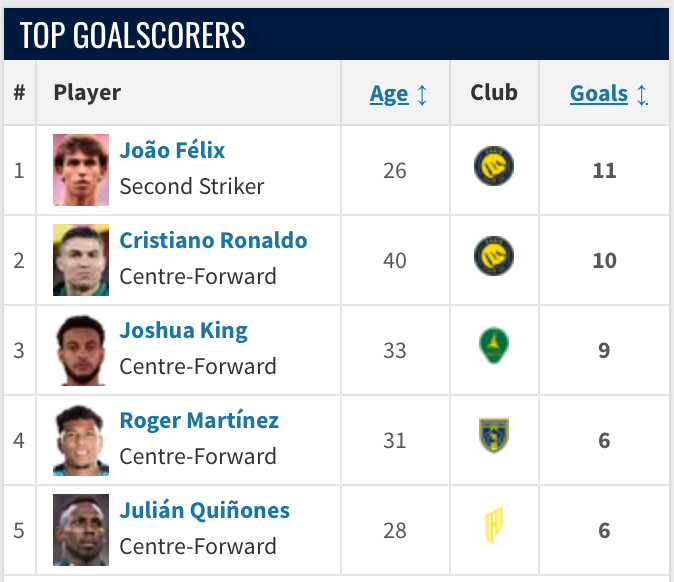Click Roger Martínez's club crest icon

pos(494,437)
